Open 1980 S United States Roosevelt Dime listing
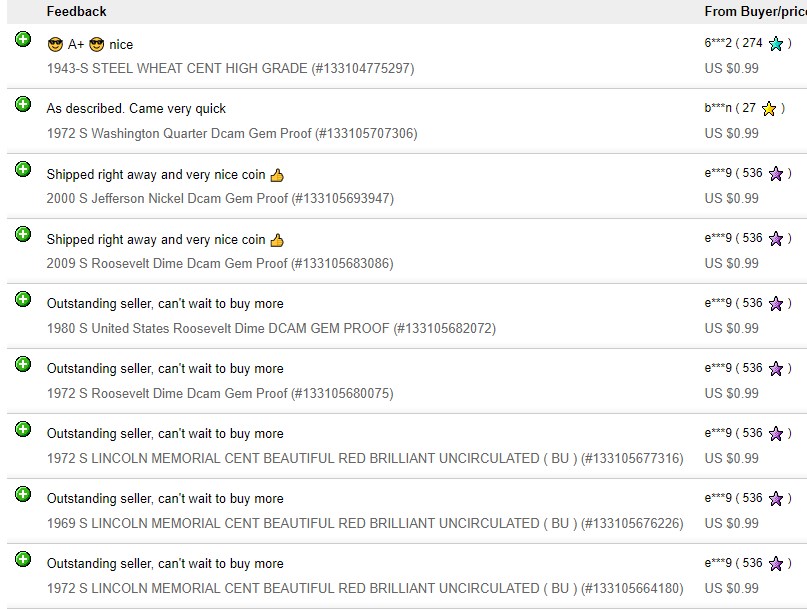Image resolution: width=807 pixels, height=609 pixels. pos(271,328)
